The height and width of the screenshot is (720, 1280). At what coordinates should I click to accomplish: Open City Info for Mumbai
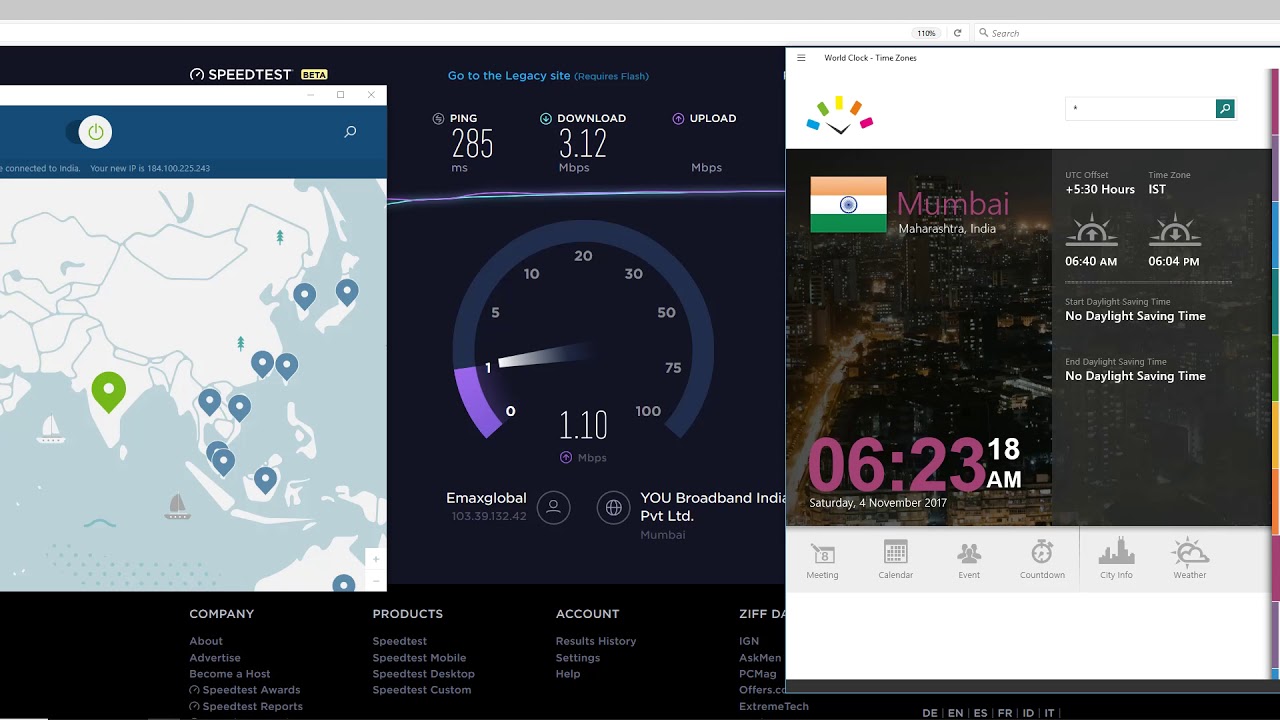pyautogui.click(x=1116, y=560)
